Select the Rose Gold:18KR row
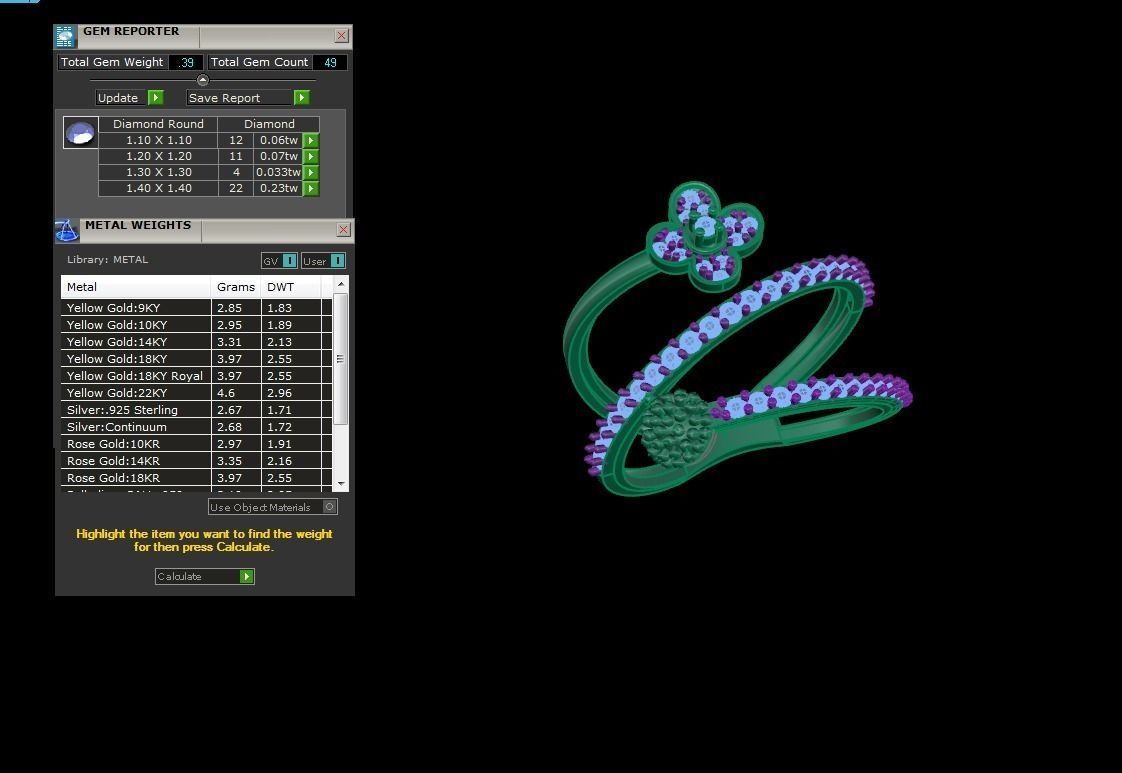 [196, 478]
